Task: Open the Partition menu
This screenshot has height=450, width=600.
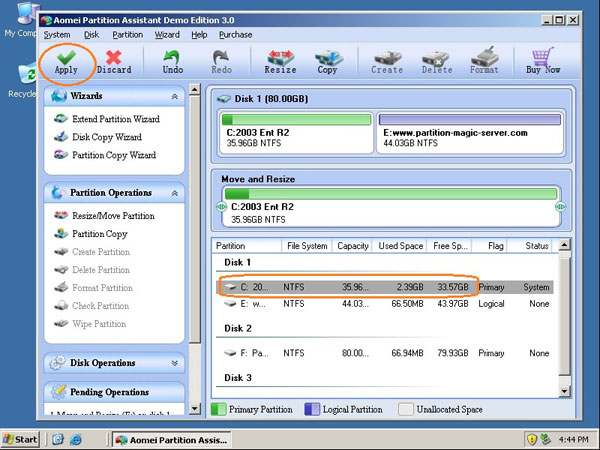Action: (127, 34)
